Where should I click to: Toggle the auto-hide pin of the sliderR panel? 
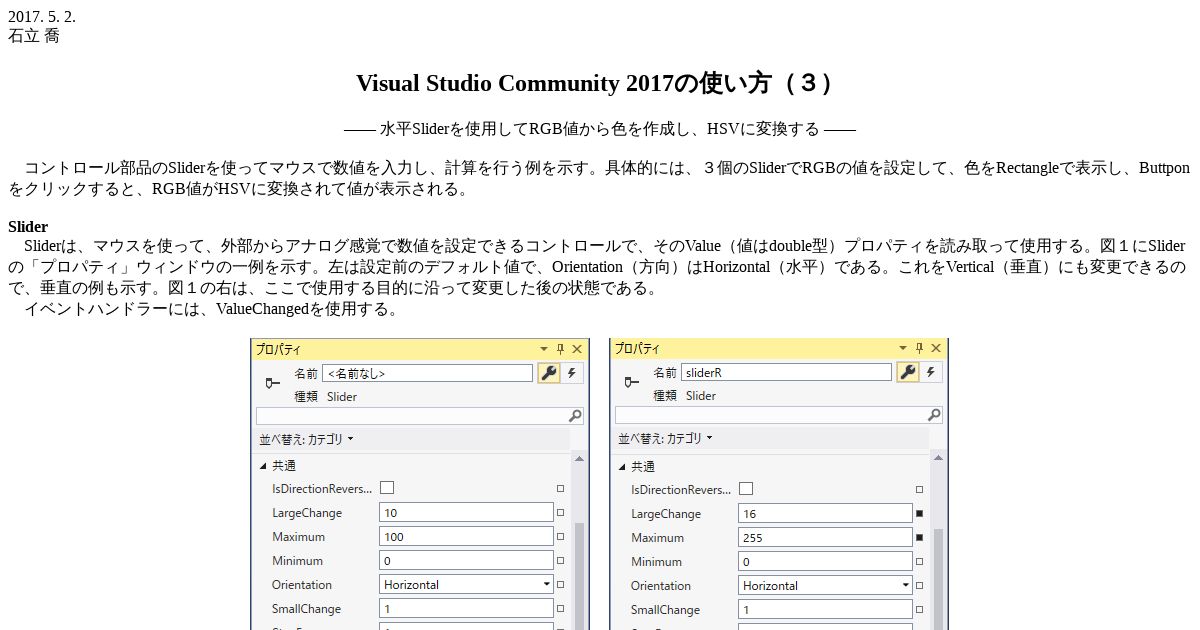[x=919, y=348]
